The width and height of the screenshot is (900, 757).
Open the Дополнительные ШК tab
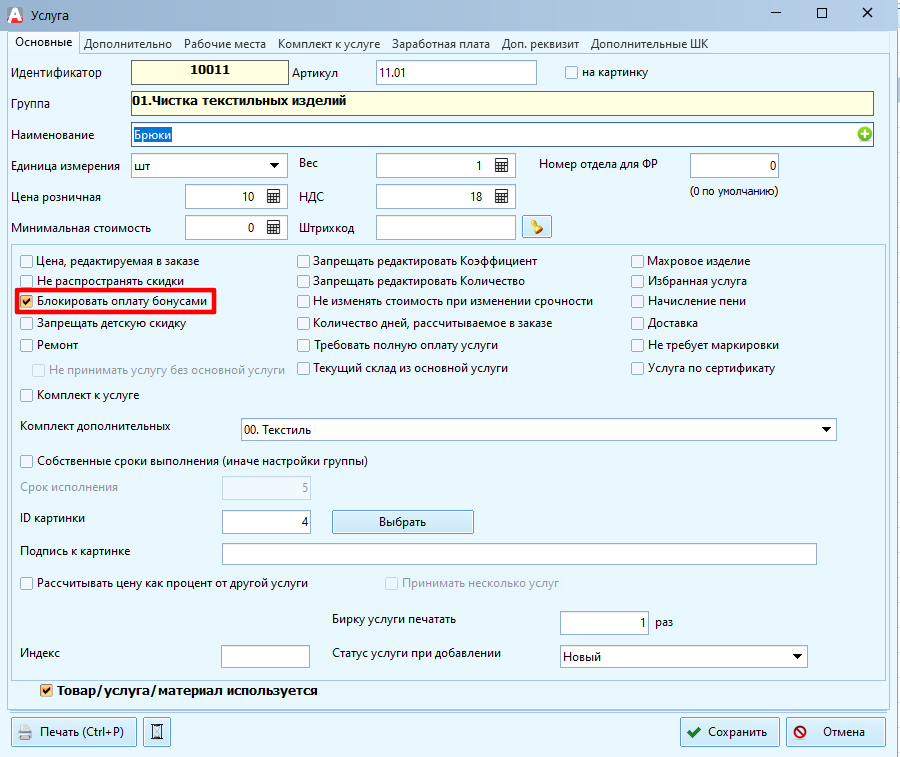[649, 44]
